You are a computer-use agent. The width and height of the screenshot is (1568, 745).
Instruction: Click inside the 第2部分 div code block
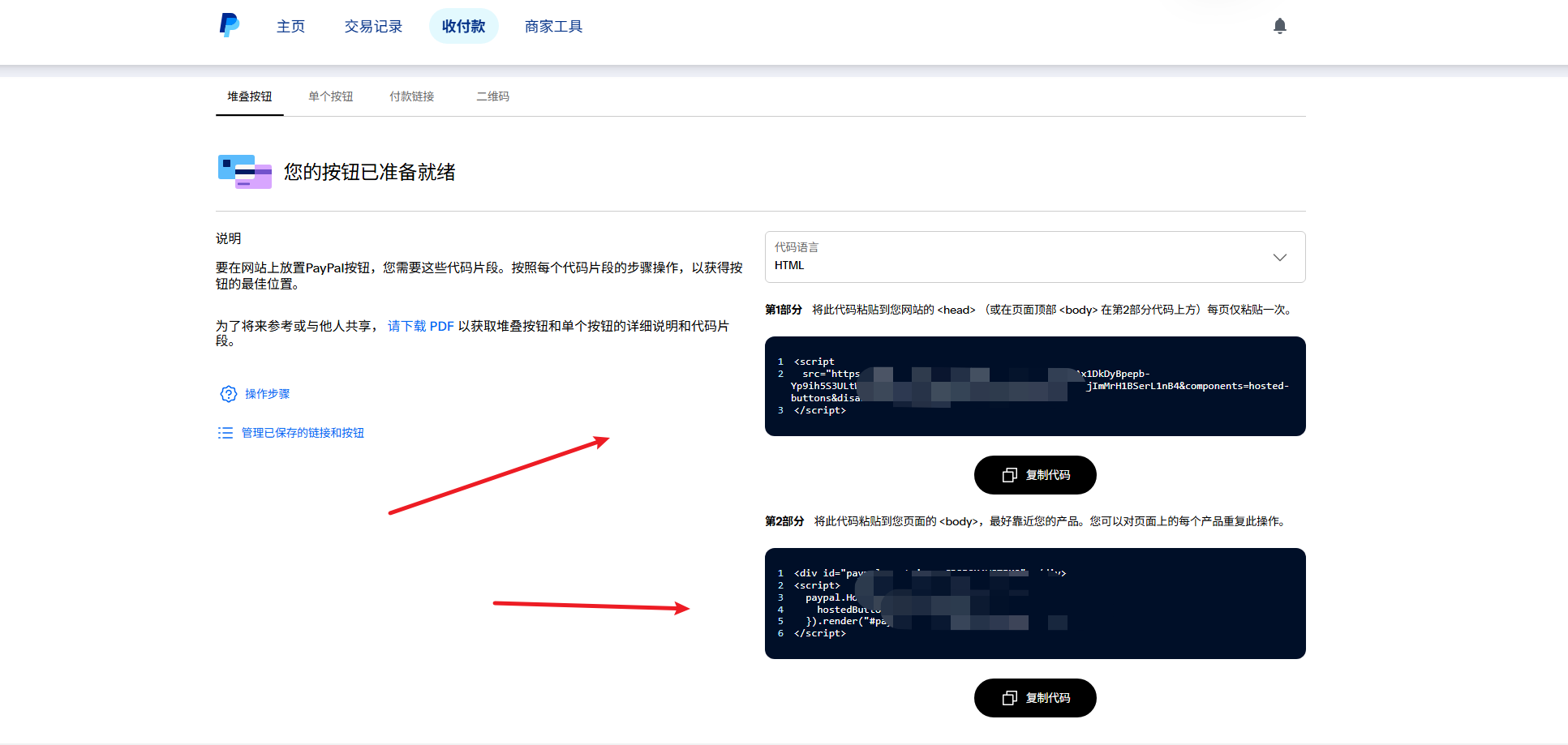(1035, 603)
